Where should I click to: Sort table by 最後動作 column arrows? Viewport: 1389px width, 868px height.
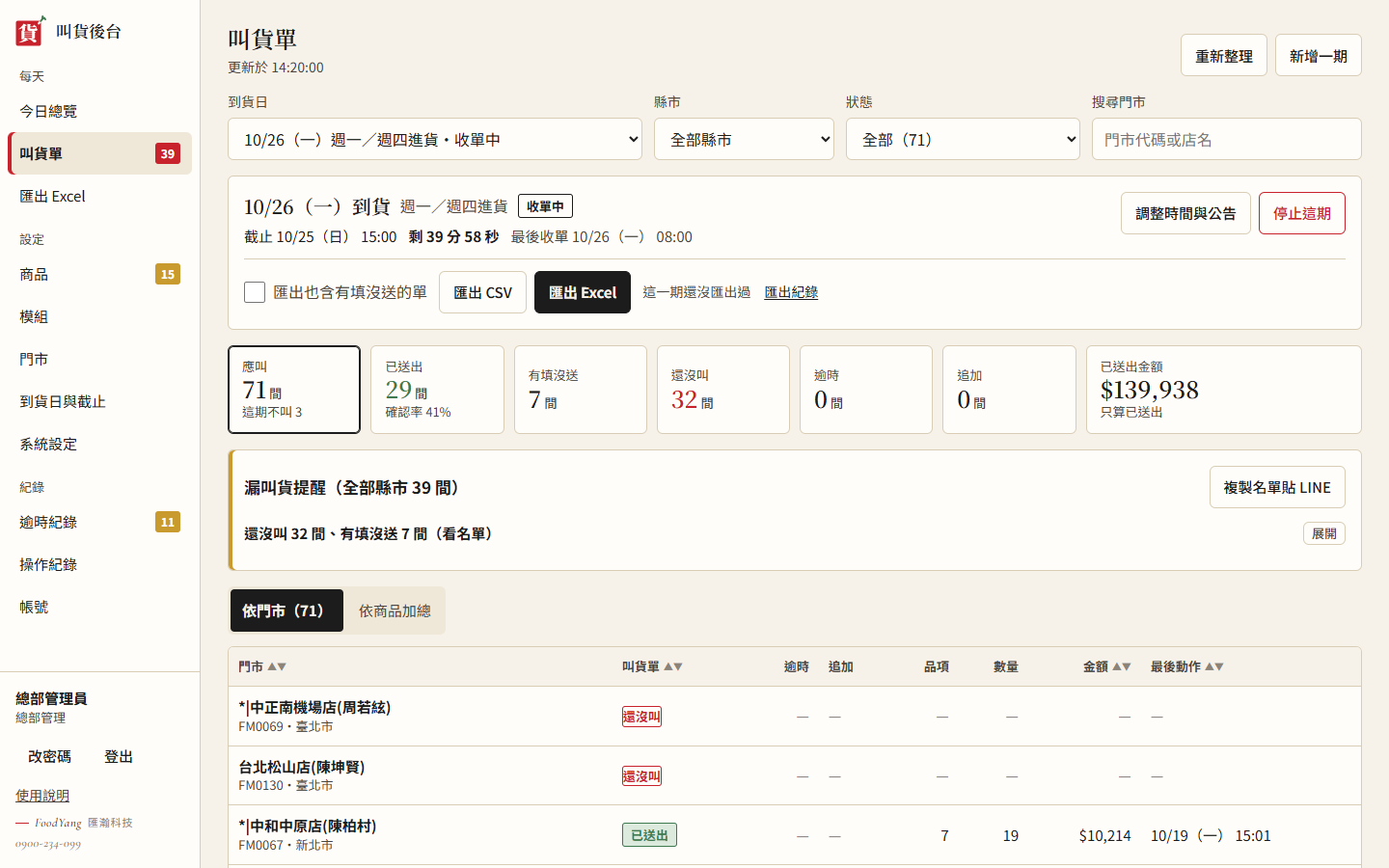coord(1214,666)
